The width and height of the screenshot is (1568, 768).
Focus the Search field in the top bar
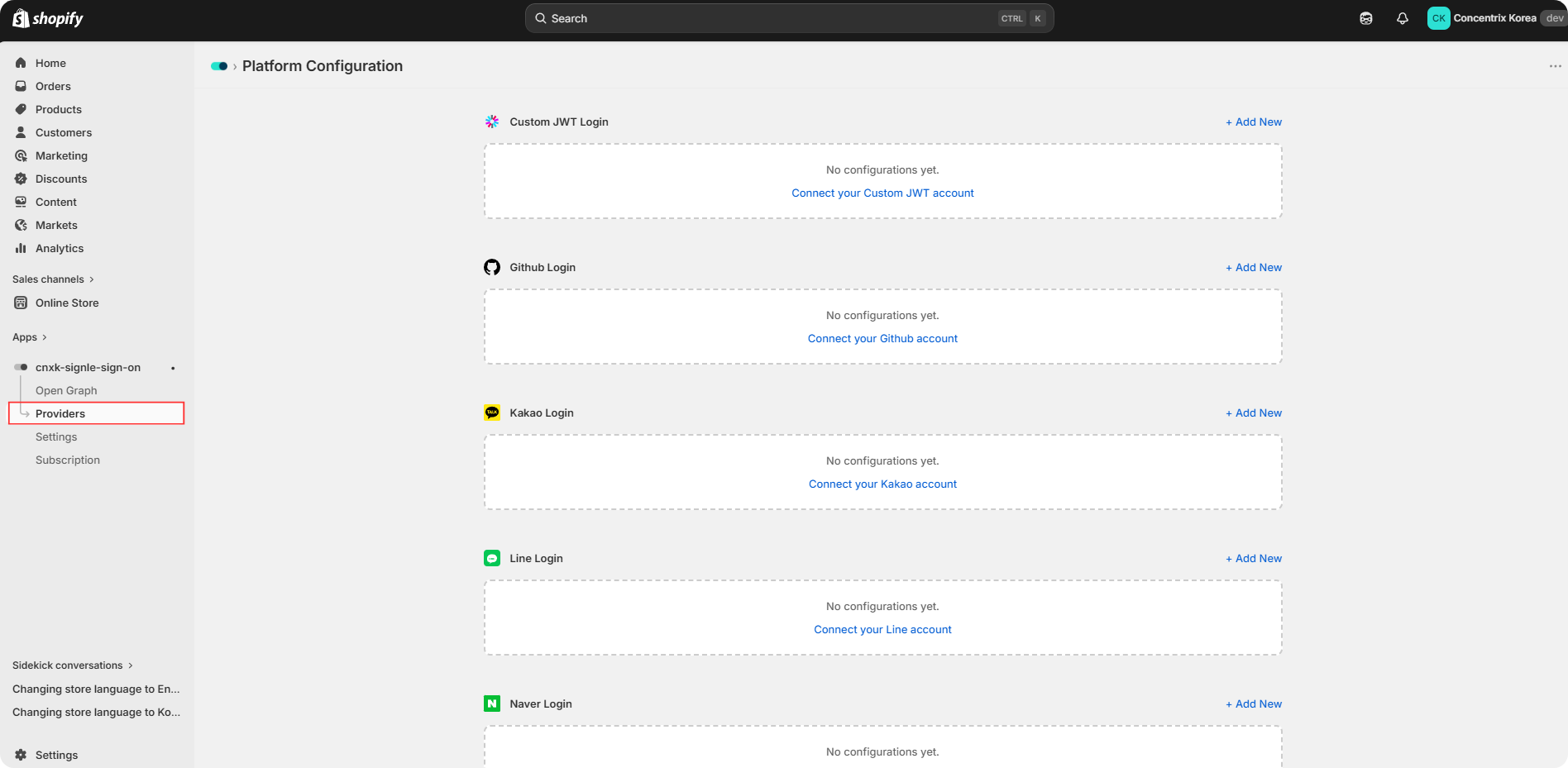789,18
